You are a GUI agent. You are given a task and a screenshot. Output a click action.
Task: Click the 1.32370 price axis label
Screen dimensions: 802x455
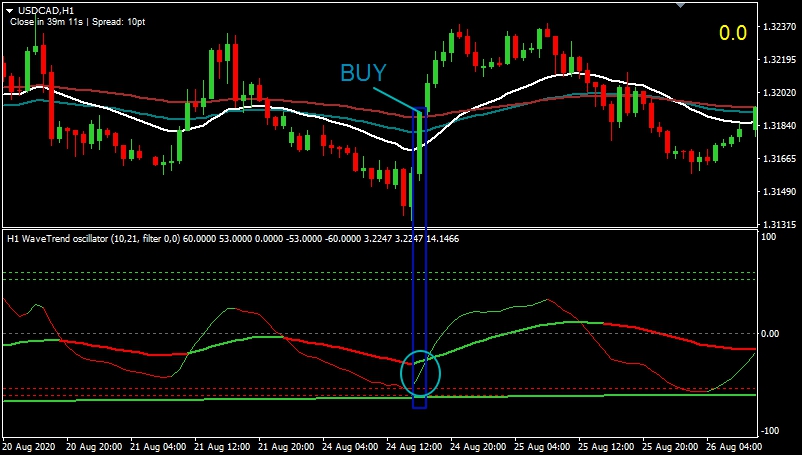tap(780, 26)
